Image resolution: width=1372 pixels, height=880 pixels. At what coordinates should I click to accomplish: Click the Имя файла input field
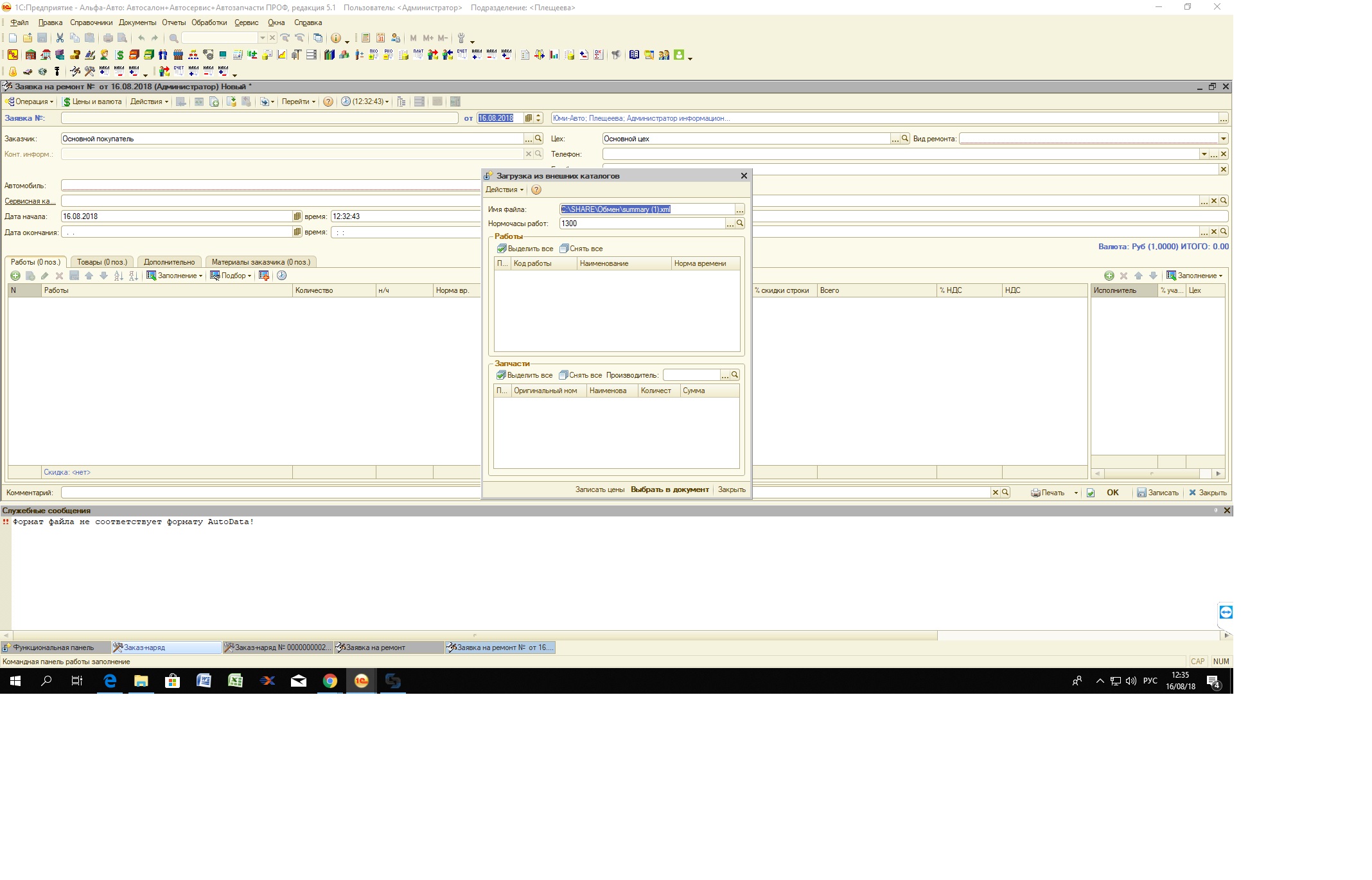(x=647, y=209)
